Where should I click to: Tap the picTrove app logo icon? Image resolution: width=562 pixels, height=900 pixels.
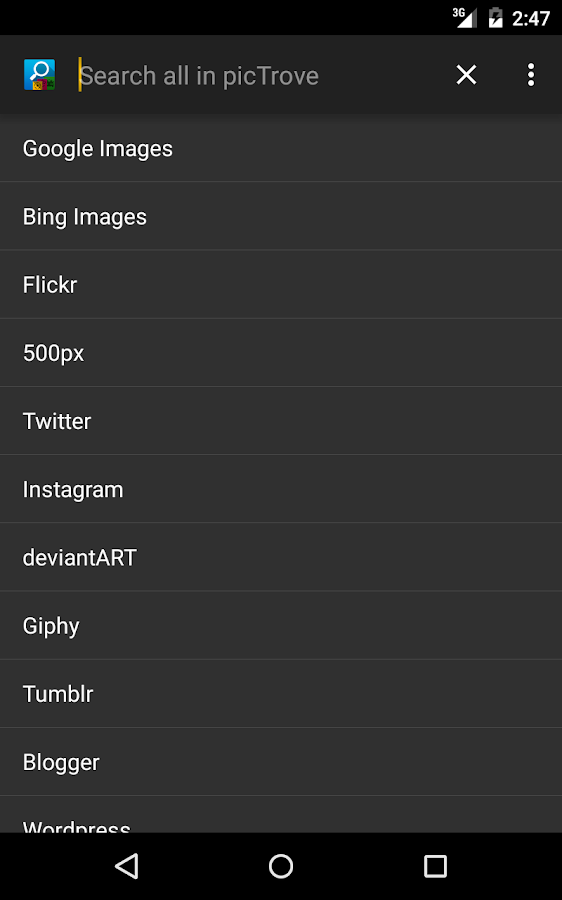40,75
